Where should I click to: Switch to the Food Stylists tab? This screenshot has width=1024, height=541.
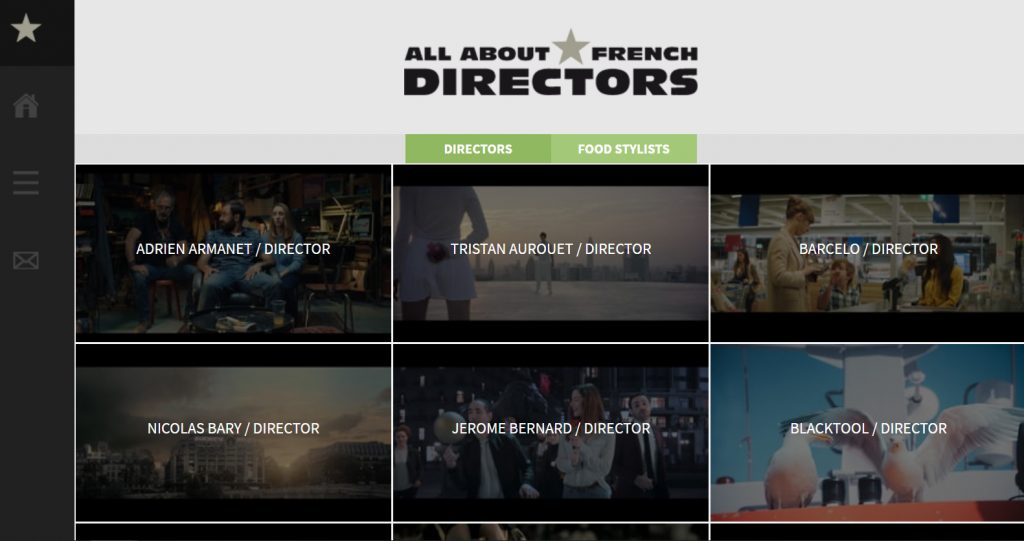pyautogui.click(x=624, y=149)
